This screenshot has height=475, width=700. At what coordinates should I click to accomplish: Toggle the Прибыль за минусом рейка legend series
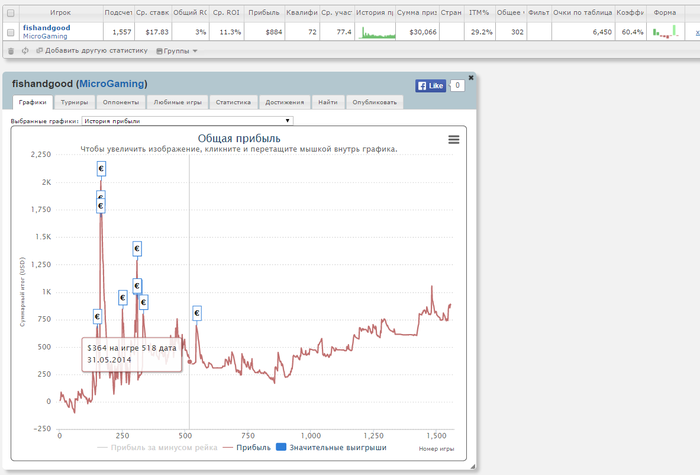(157, 447)
